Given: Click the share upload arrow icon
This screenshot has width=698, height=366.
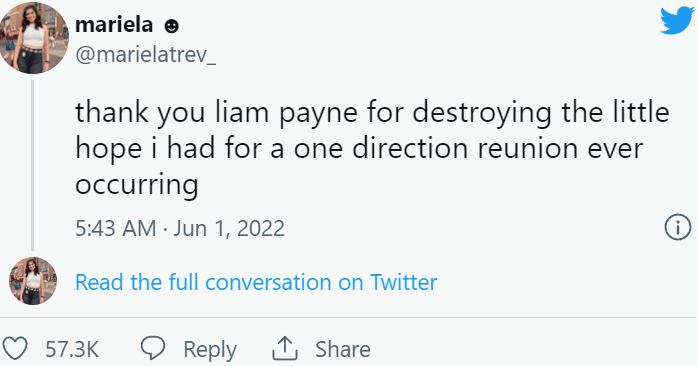Looking at the screenshot, I should coord(285,348).
